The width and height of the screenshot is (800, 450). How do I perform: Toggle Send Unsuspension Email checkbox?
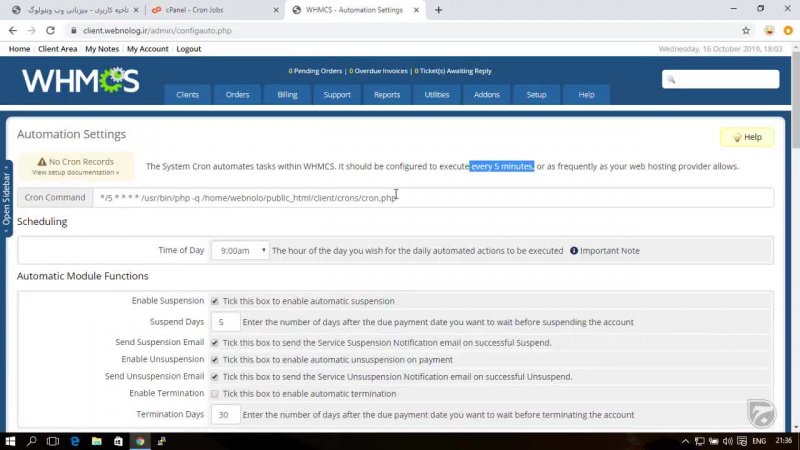pyautogui.click(x=215, y=377)
